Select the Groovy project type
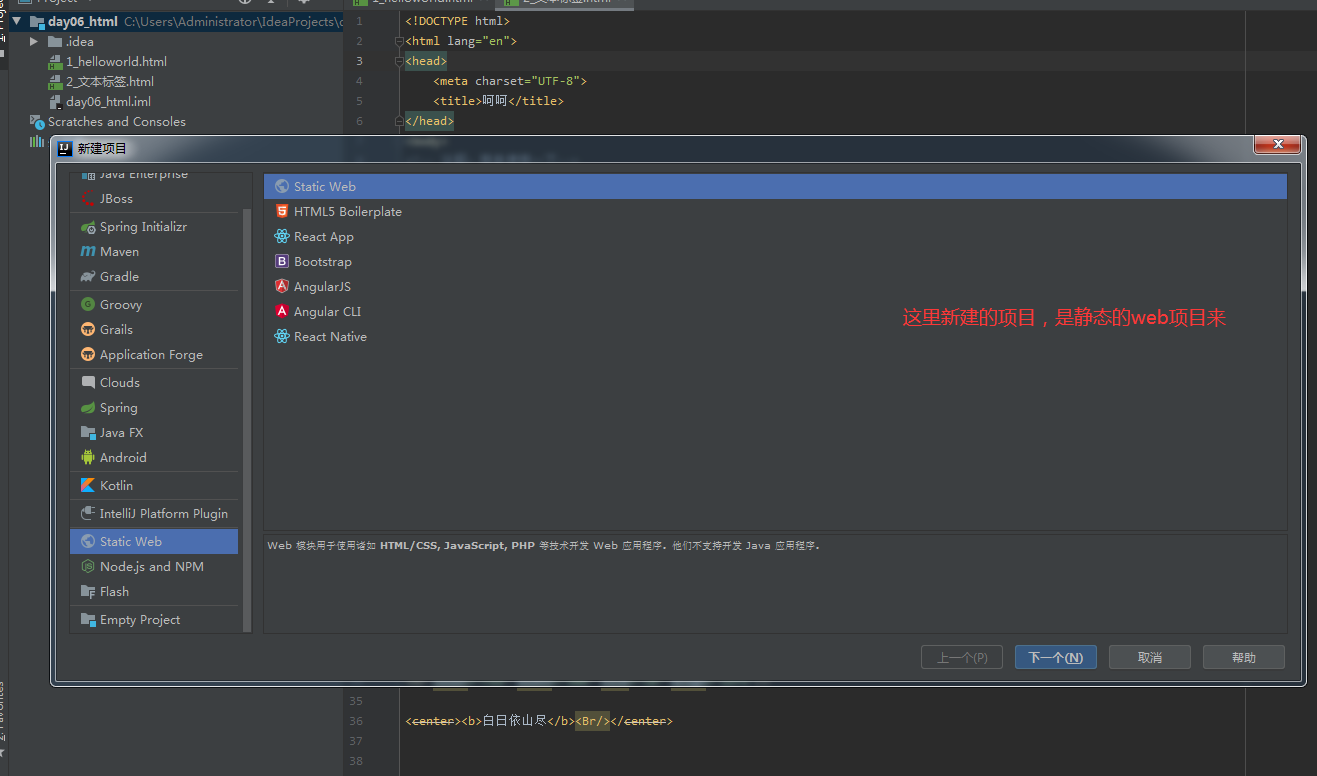This screenshot has height=776, width=1317. 154,305
